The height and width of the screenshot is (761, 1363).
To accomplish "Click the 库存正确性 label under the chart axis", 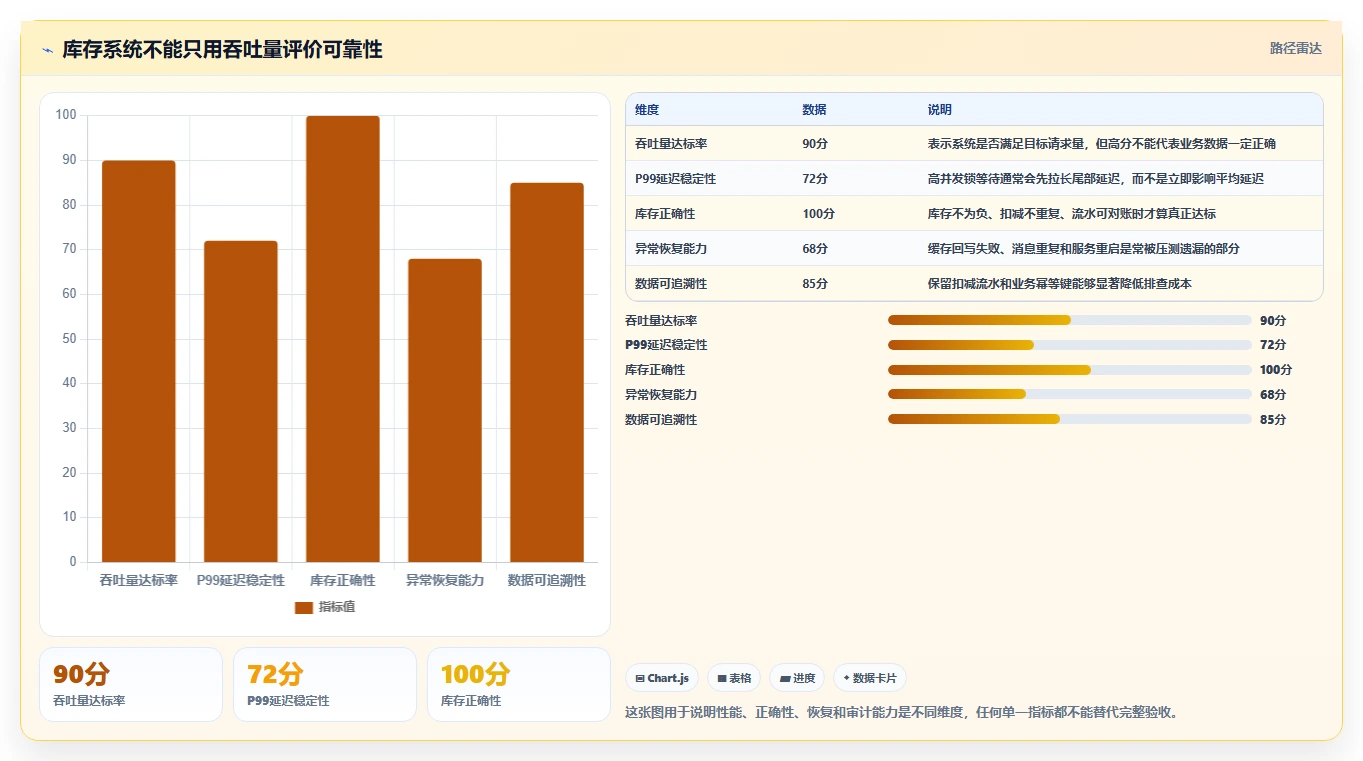I will point(343,581).
